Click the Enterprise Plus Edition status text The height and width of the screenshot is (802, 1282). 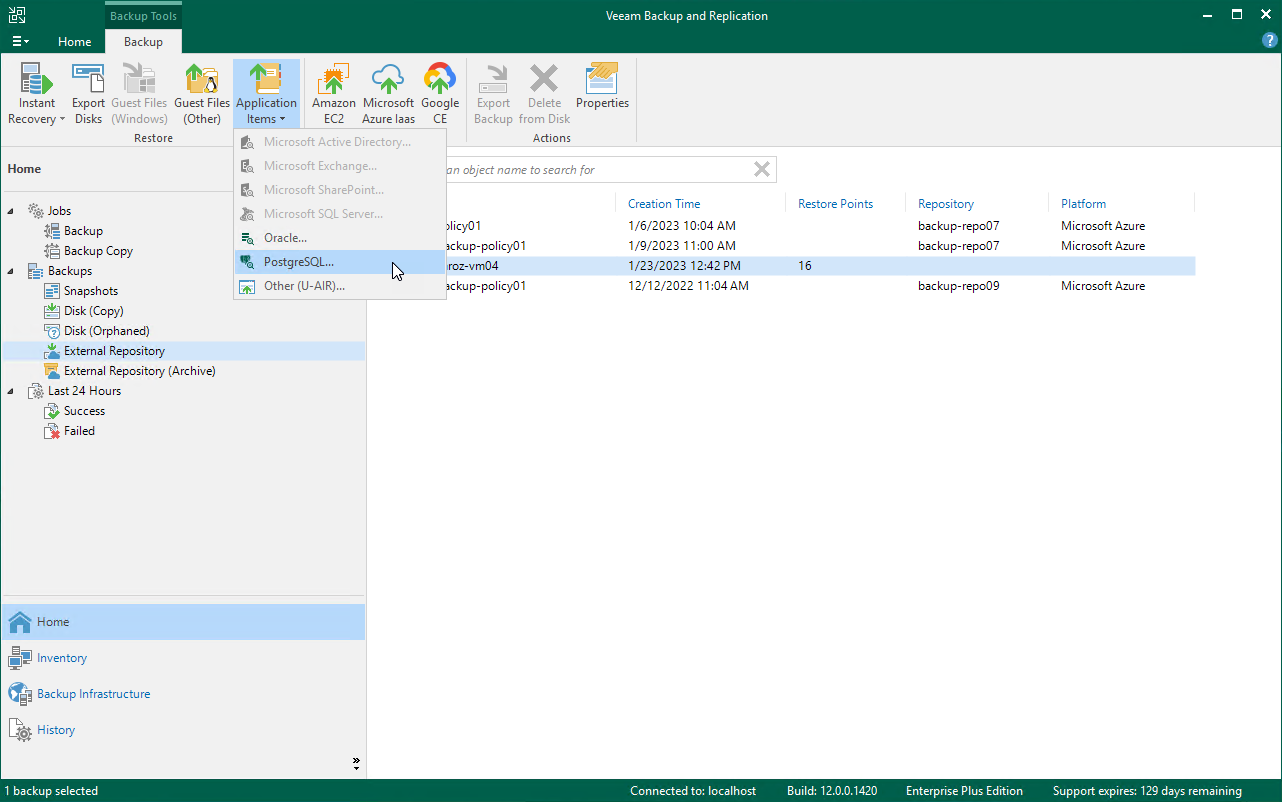click(x=964, y=791)
